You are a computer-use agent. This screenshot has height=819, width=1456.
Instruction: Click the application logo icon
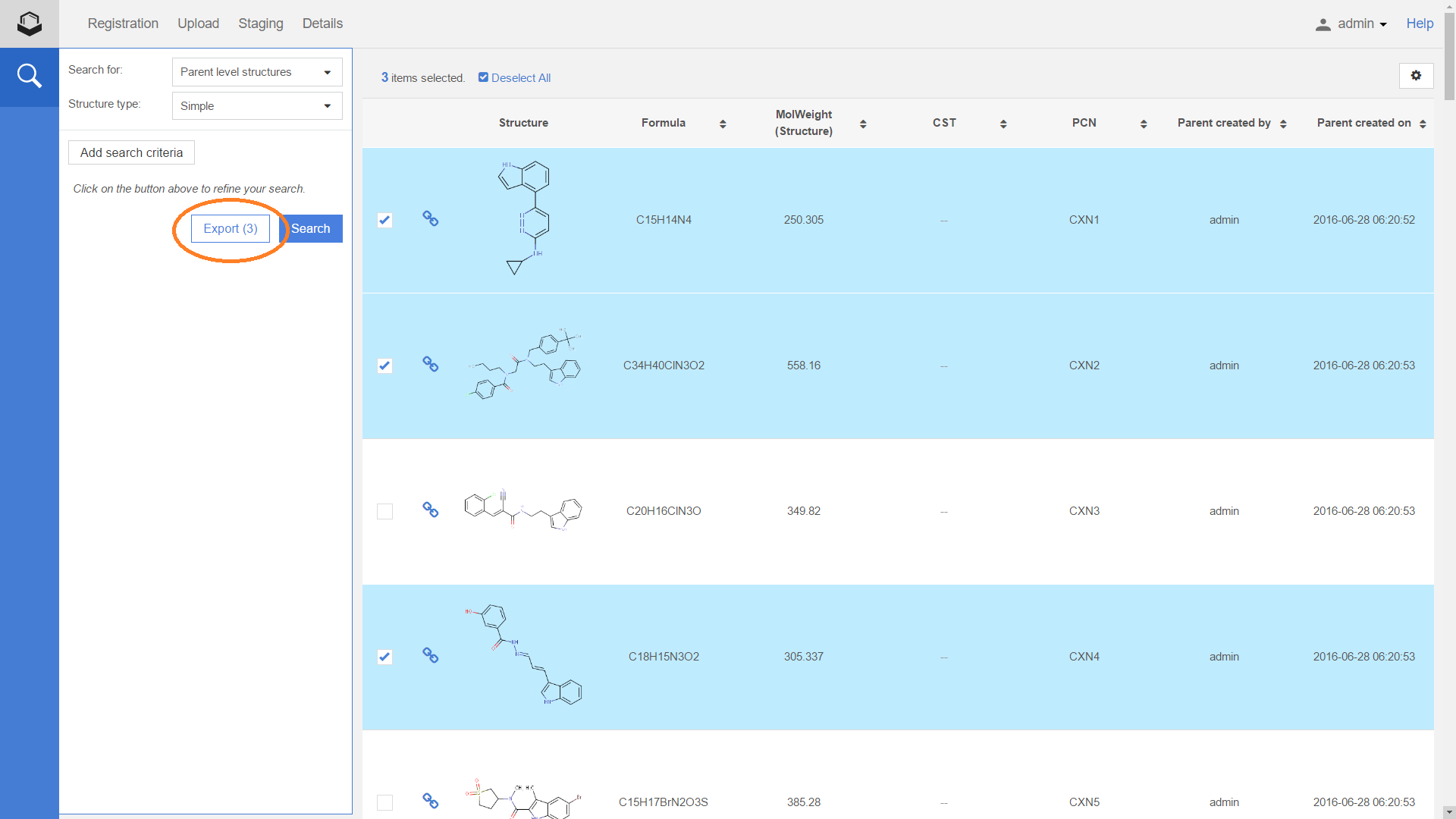tap(29, 24)
